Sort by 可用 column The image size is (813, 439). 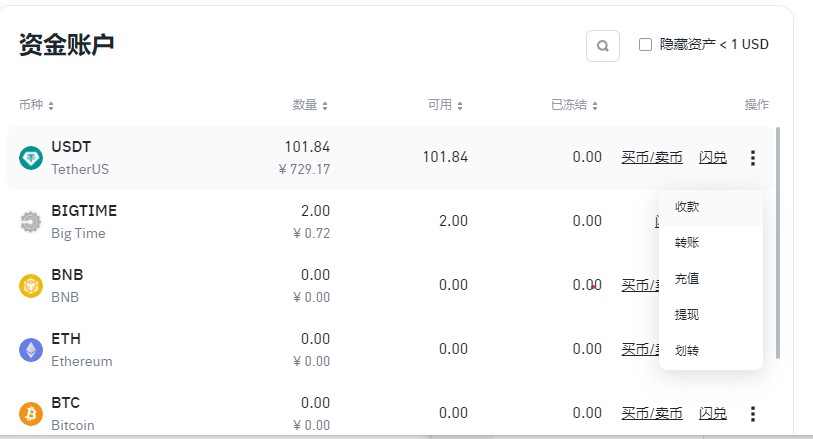click(445, 105)
